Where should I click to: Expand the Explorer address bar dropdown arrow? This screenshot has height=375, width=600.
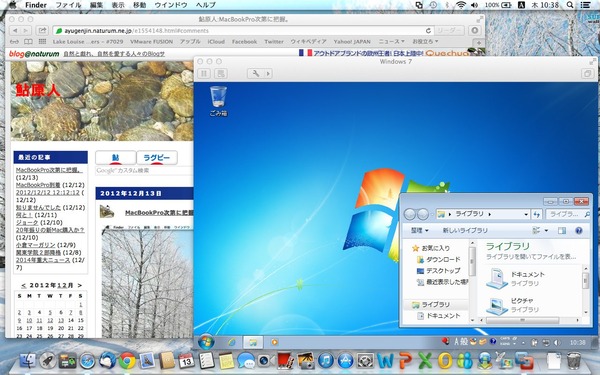[x=526, y=214]
